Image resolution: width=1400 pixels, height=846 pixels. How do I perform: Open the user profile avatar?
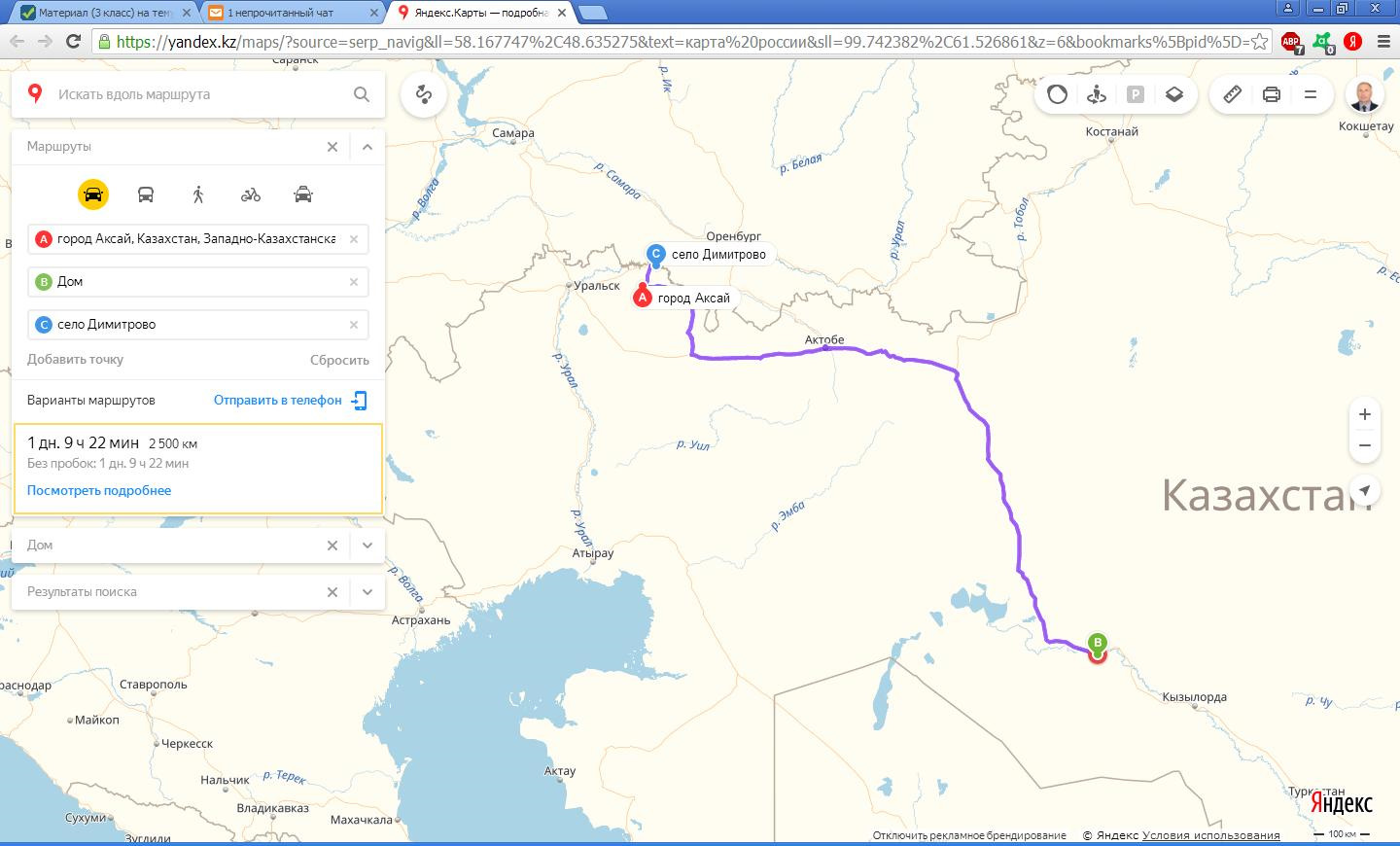click(1366, 94)
